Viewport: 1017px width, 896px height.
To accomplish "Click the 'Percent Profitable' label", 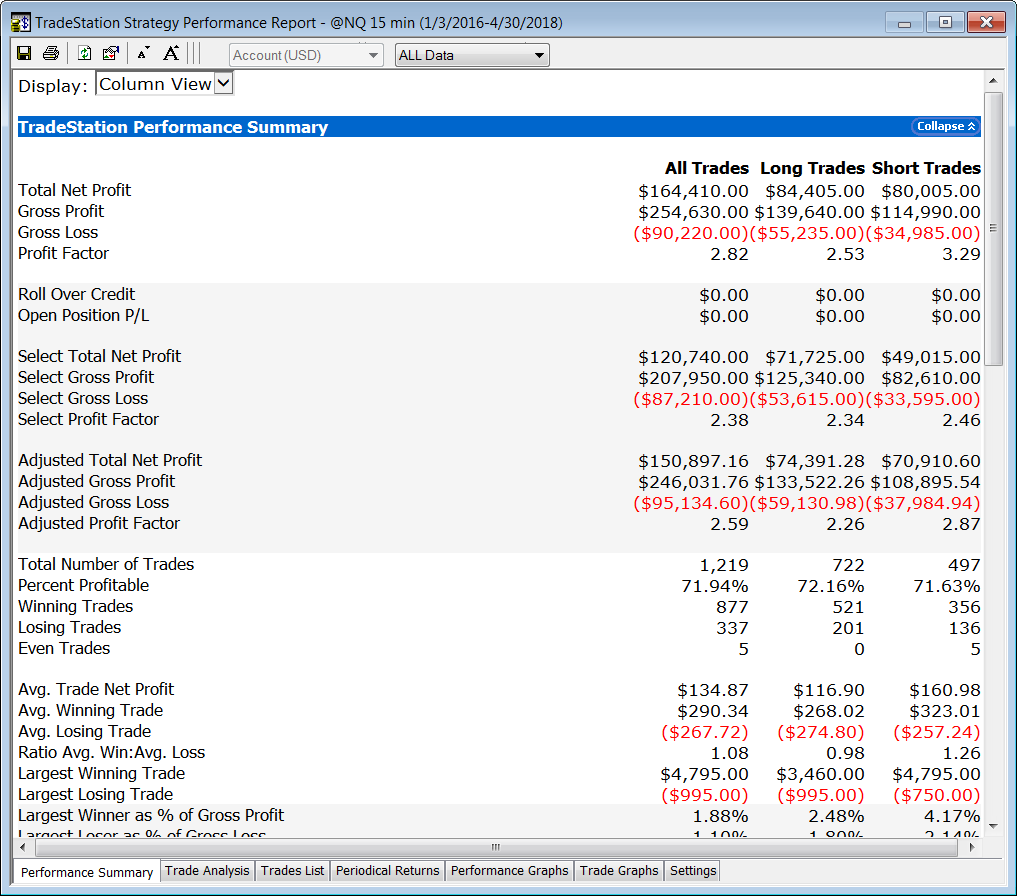I will click(84, 585).
